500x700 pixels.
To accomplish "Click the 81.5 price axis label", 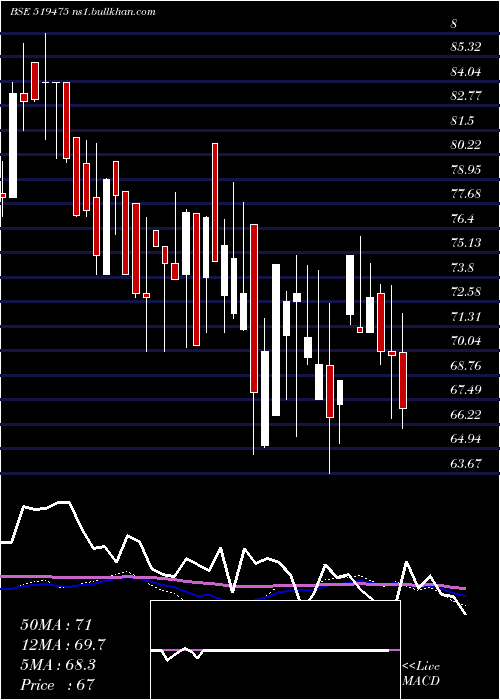I will pyautogui.click(x=462, y=121).
